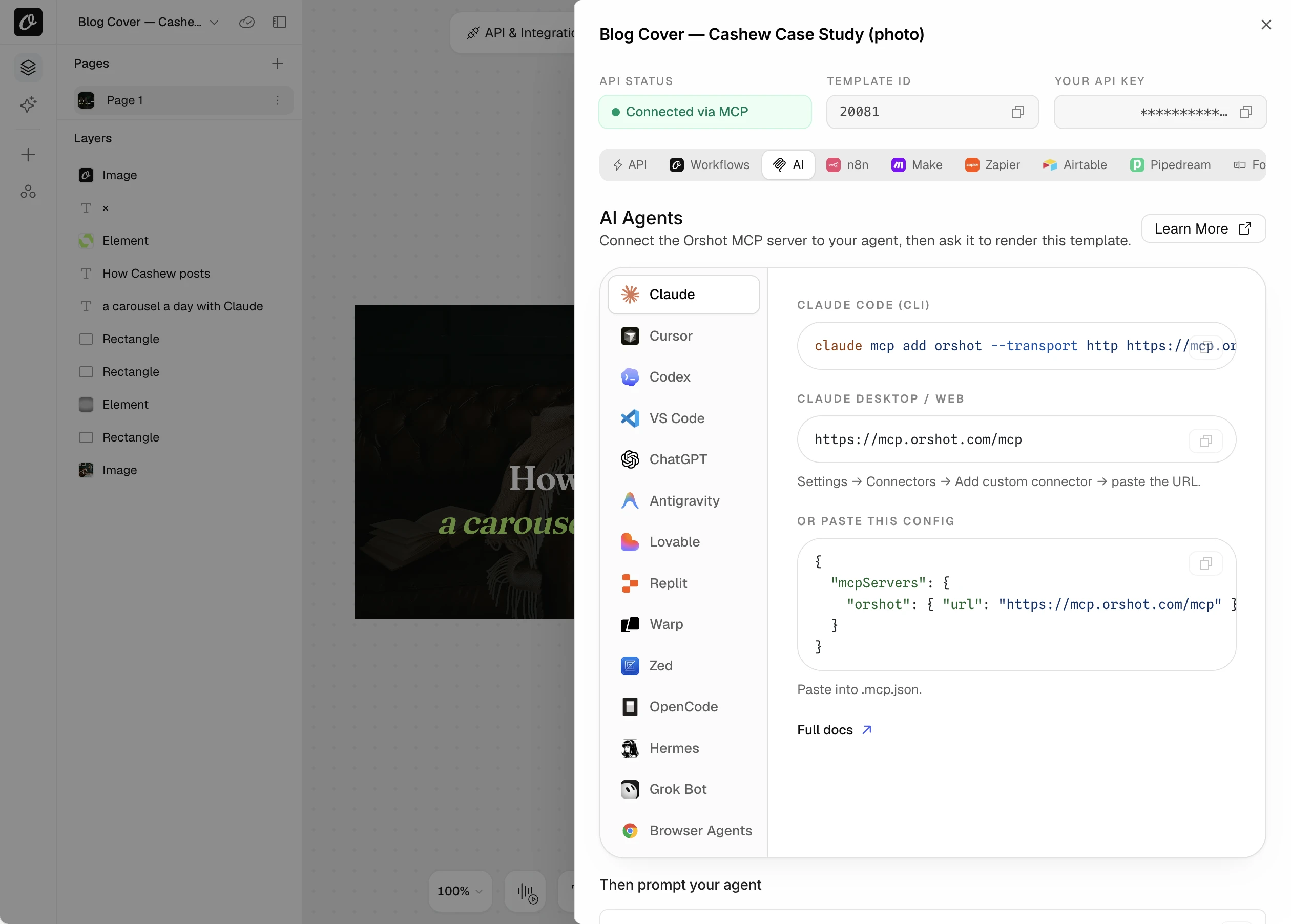Click the Orshot logo in top-left corner
The image size is (1291, 924).
(x=28, y=22)
